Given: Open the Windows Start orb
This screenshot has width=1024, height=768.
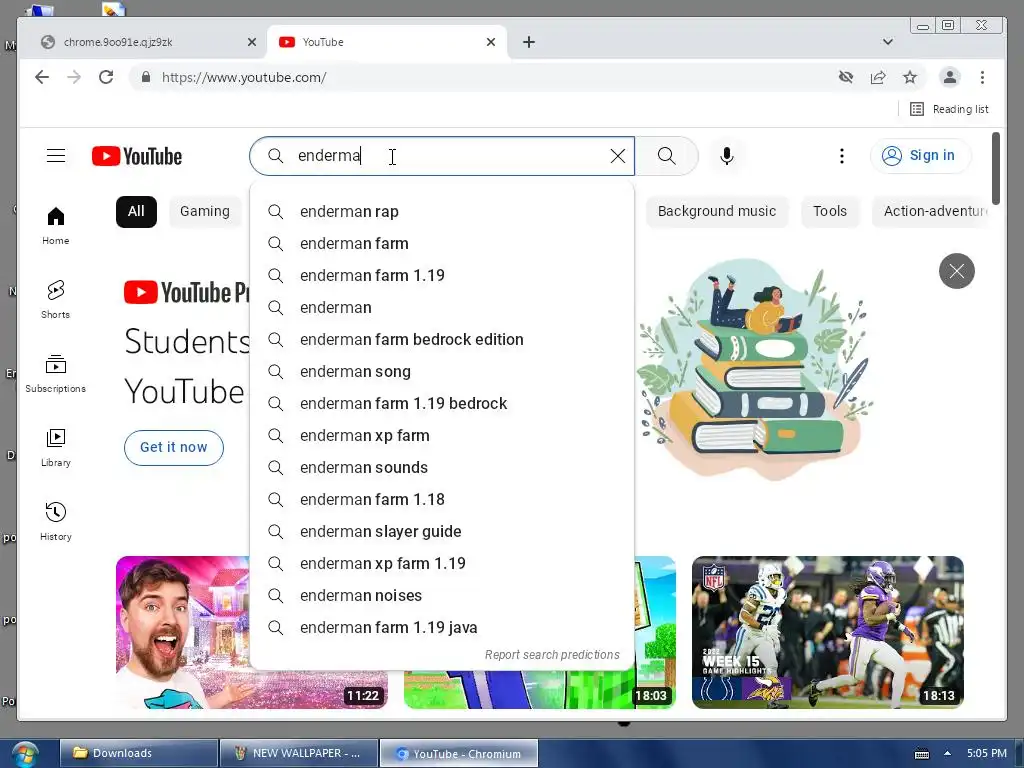Looking at the screenshot, I should 24,754.
